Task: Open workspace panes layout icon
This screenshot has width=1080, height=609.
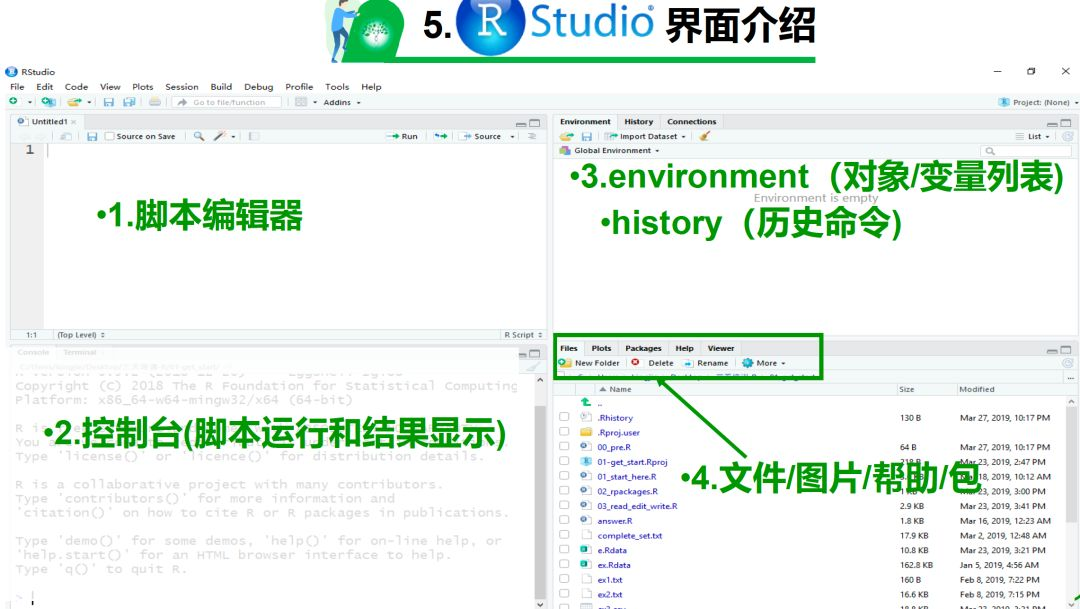Action: [301, 102]
